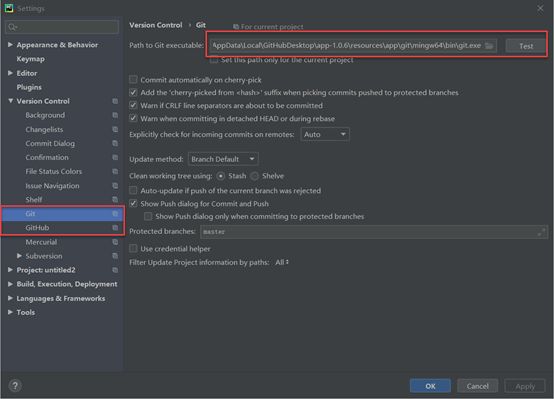Click project-level icon next to Shelf
Viewport: 554px width, 399px height.
pyautogui.click(x=115, y=200)
